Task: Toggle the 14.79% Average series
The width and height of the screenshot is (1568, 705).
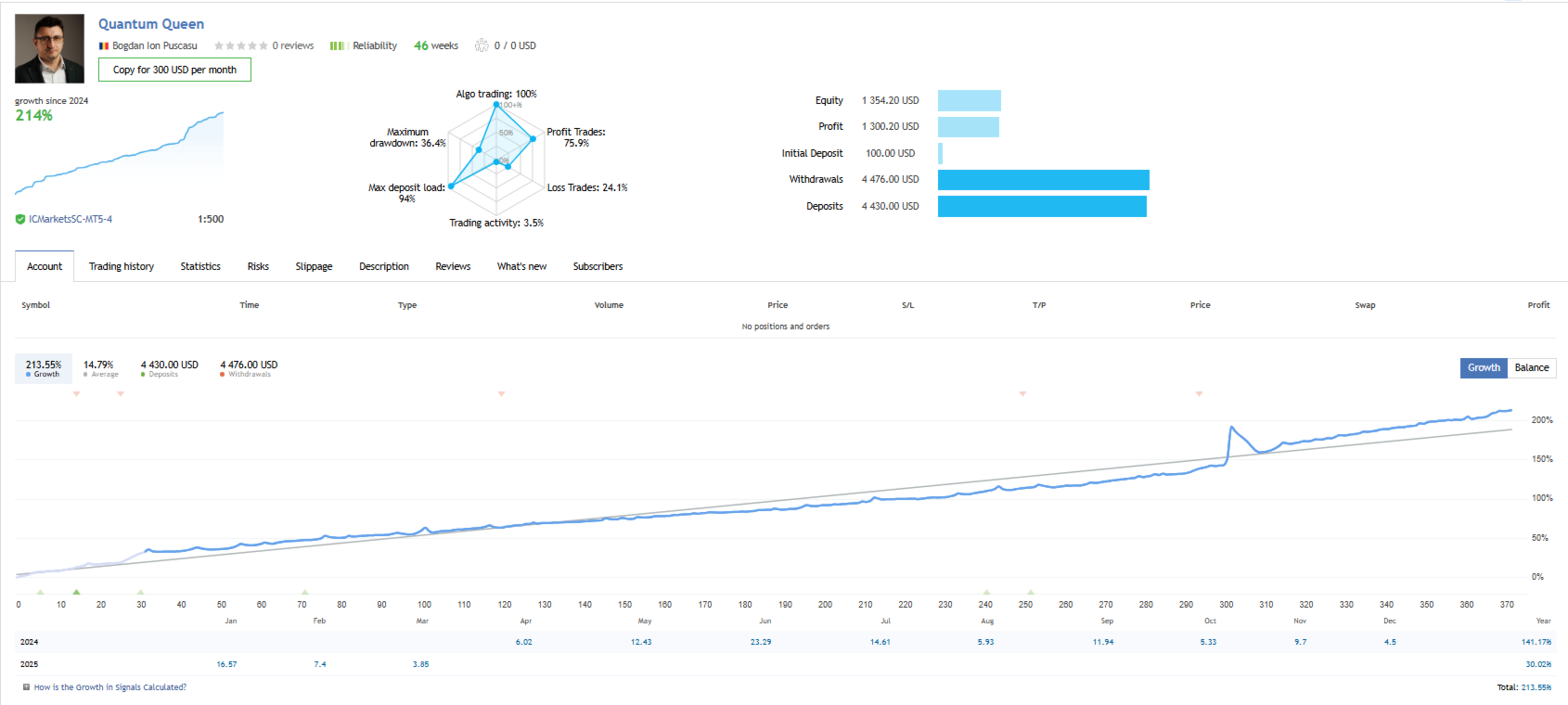Action: click(x=100, y=368)
